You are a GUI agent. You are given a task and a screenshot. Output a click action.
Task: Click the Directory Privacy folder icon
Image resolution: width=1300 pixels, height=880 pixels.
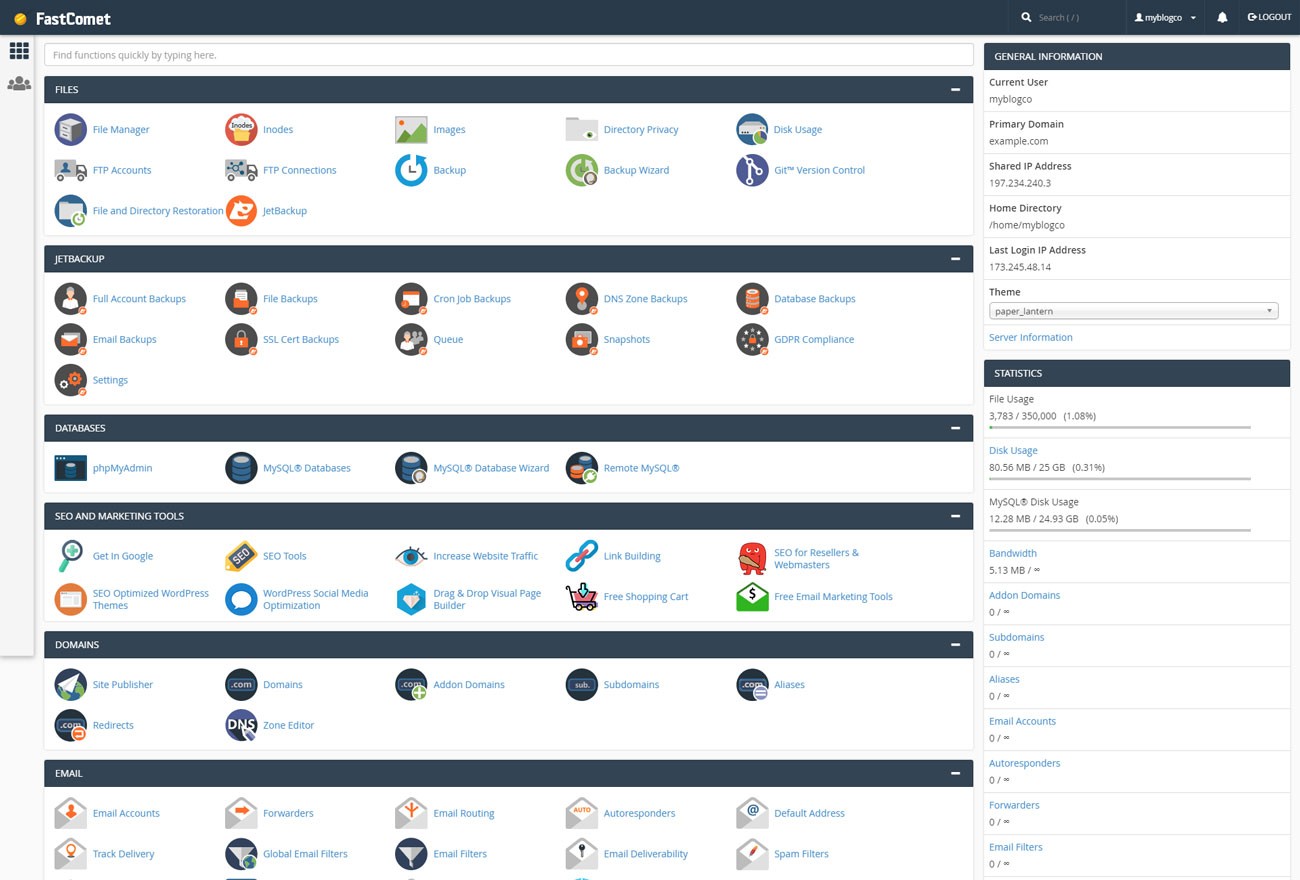coord(582,130)
